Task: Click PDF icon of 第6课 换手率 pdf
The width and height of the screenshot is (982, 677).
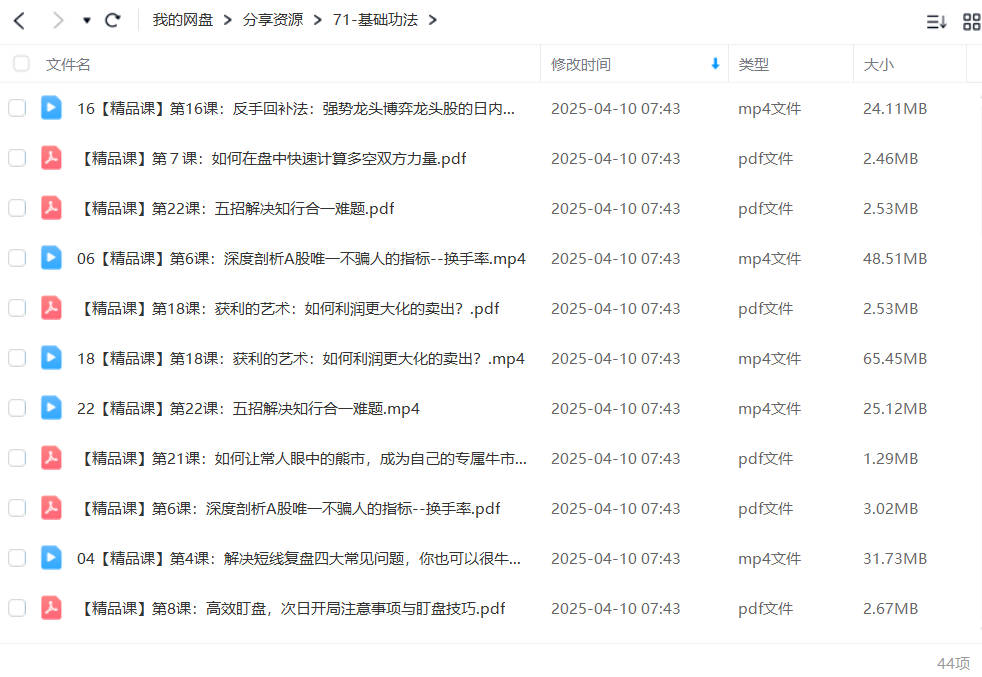Action: coord(51,507)
